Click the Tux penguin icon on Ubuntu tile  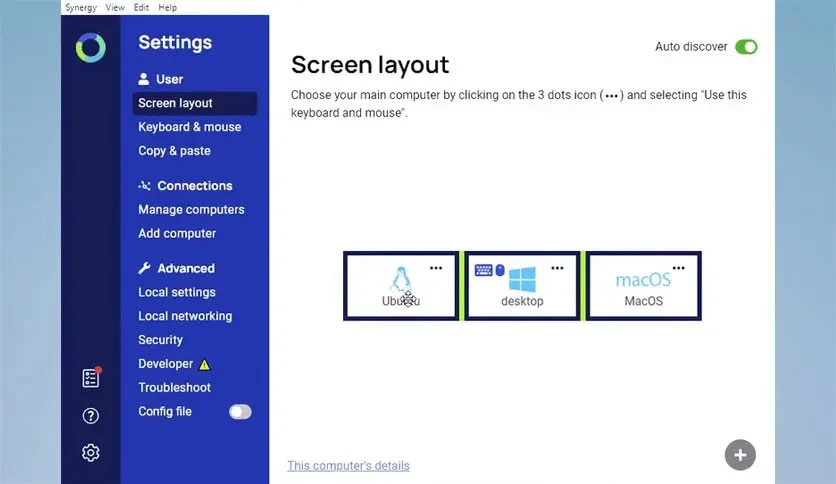coord(401,279)
